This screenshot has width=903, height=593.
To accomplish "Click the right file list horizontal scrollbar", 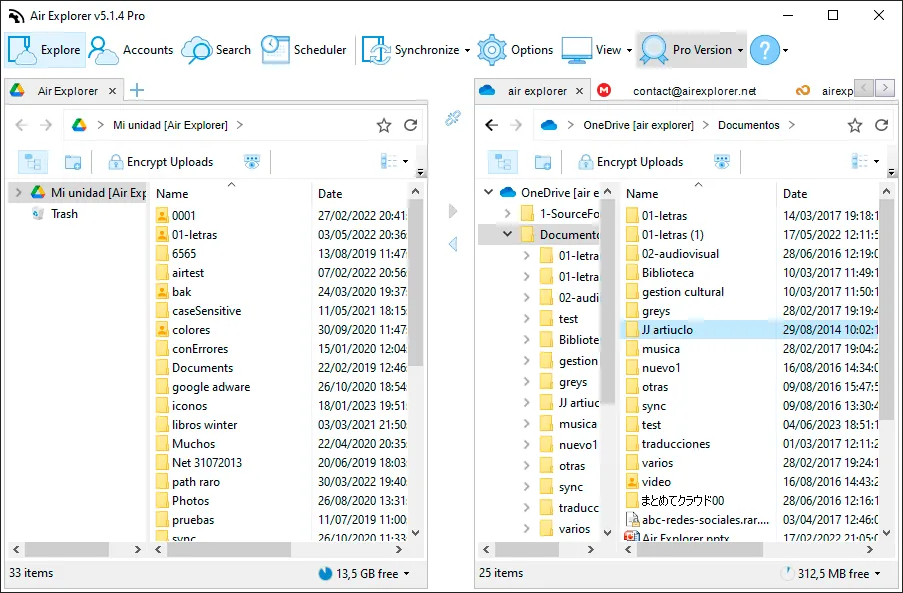I will tap(699, 550).
